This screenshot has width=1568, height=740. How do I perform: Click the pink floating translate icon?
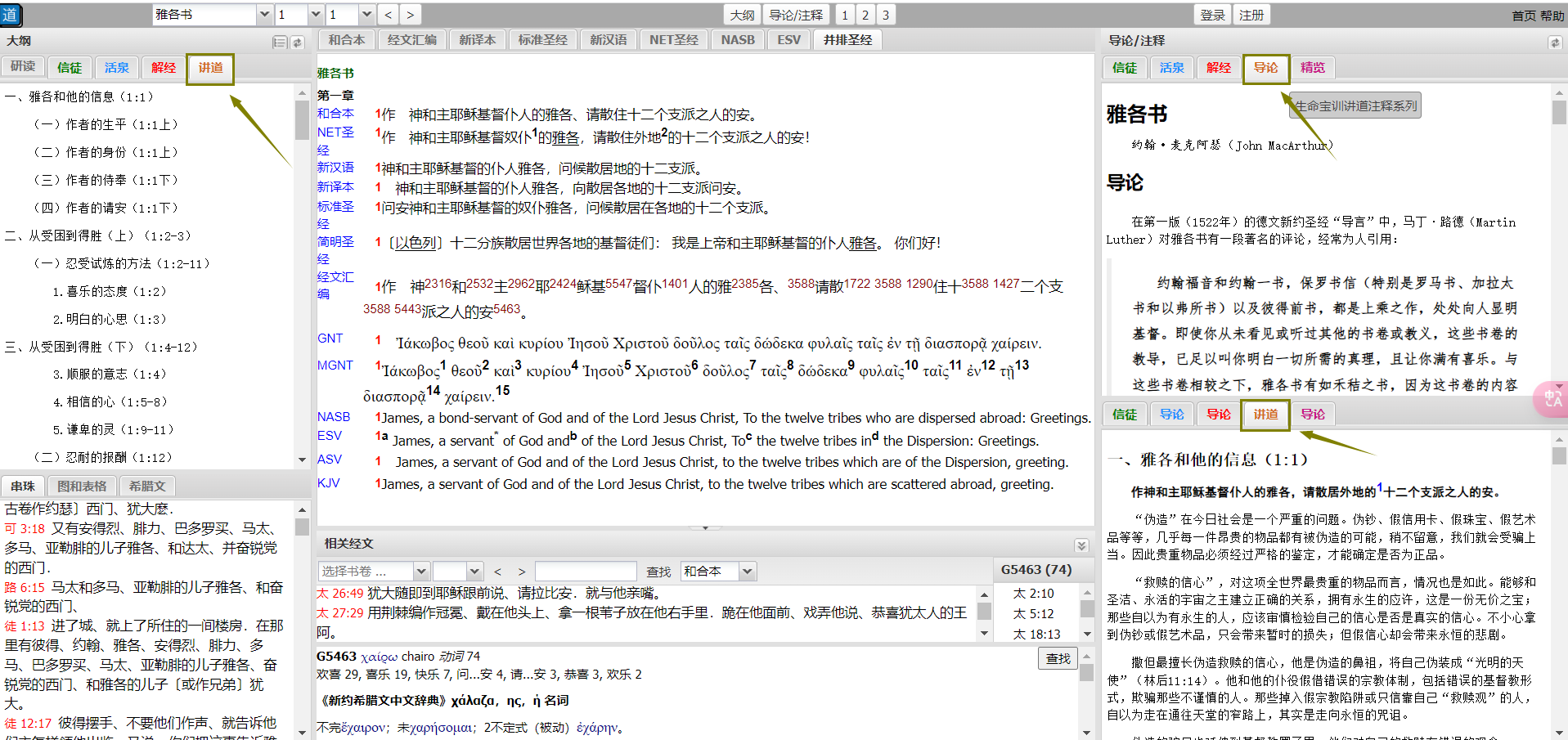point(1552,399)
